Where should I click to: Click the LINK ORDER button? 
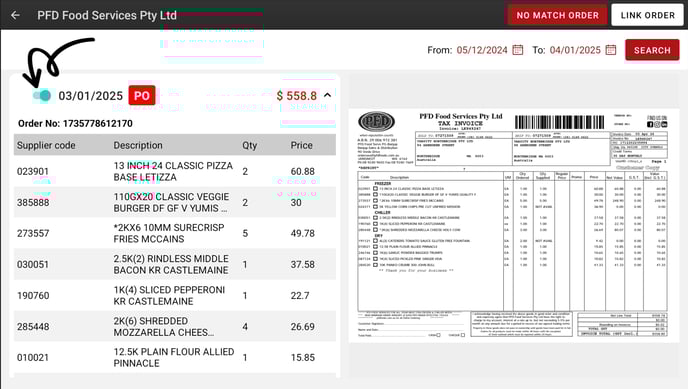648,15
